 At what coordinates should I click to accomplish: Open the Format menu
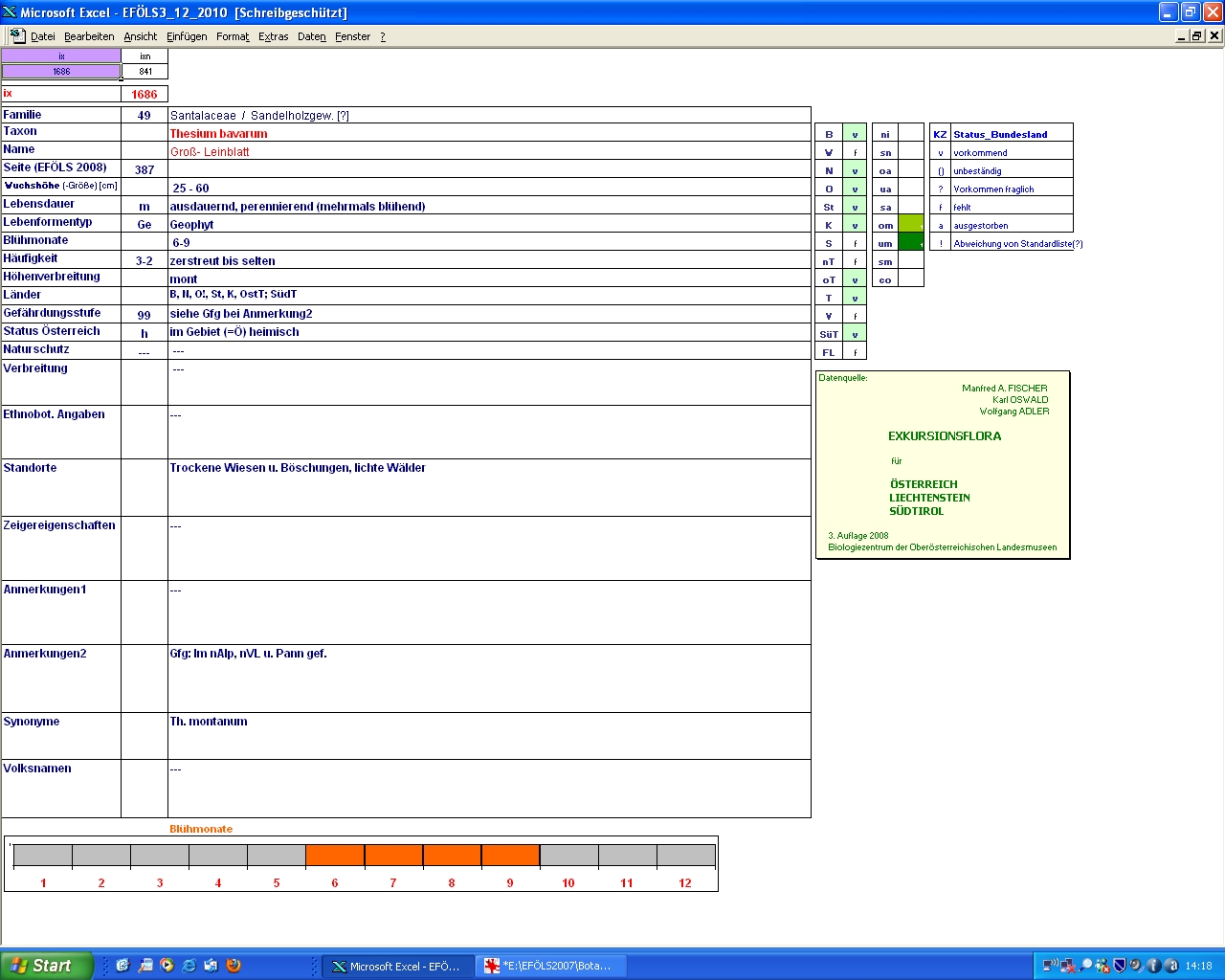(233, 36)
